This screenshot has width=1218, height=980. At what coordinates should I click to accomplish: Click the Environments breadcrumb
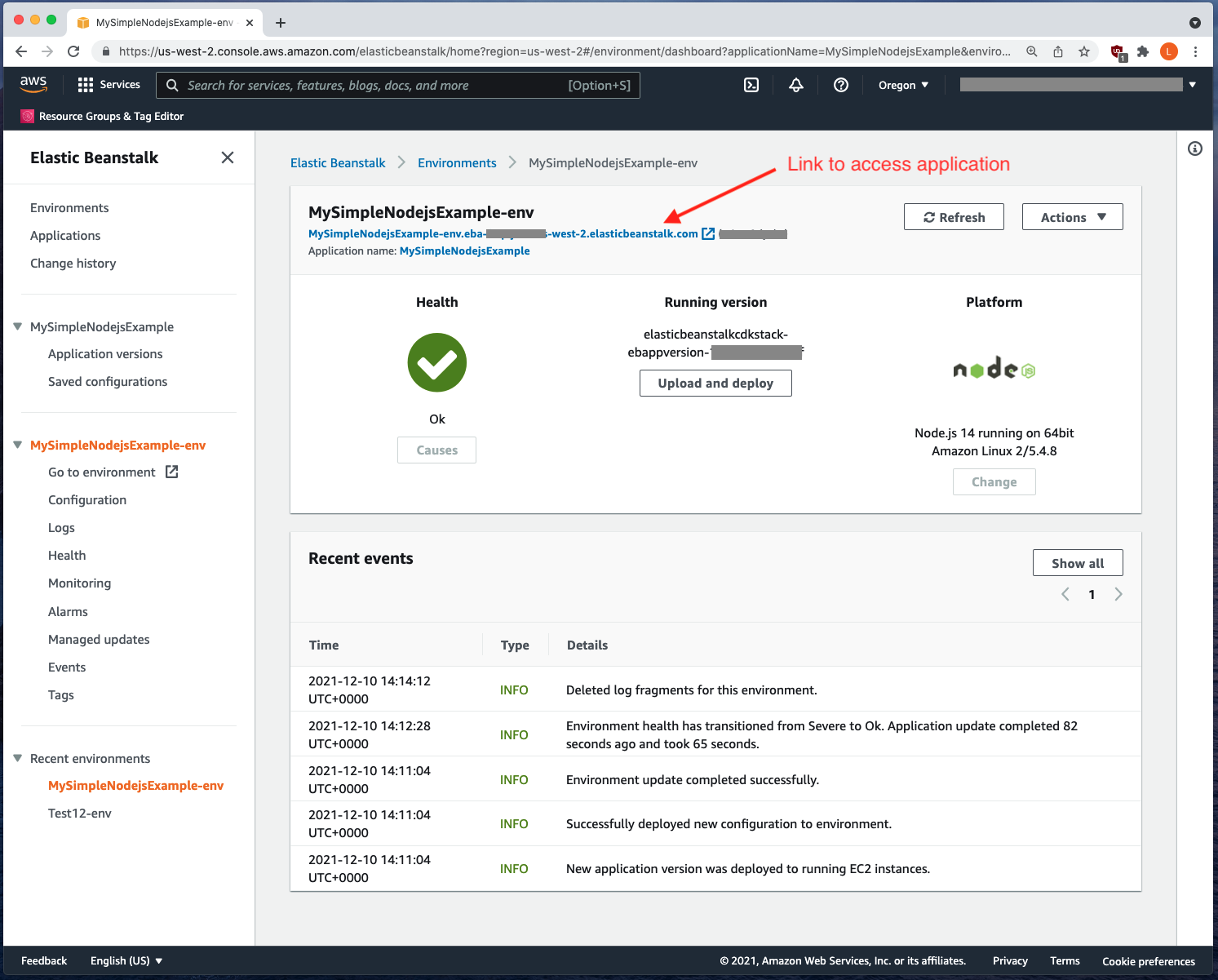(457, 163)
